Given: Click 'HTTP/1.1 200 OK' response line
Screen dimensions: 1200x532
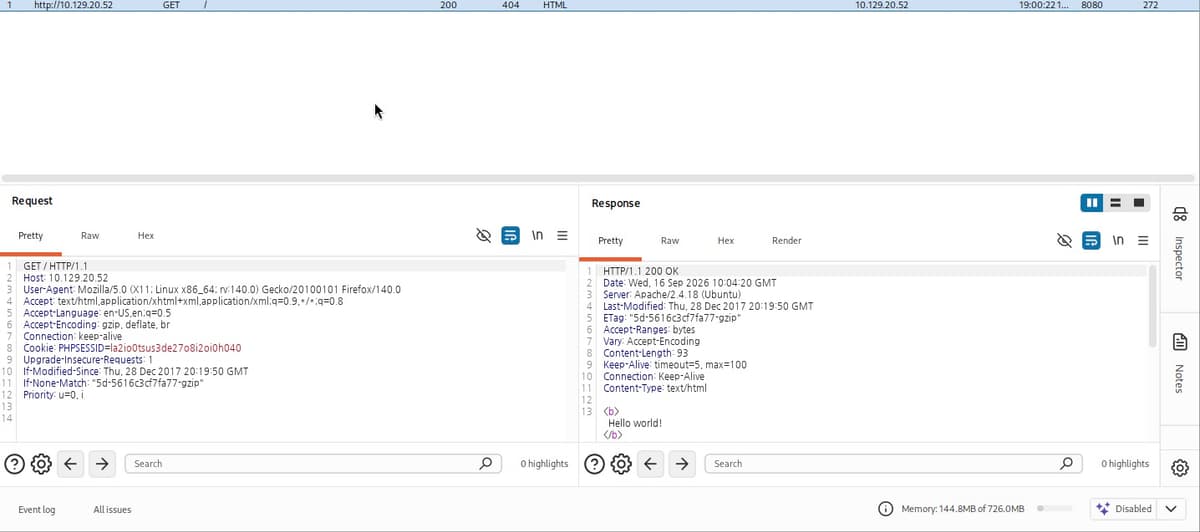Looking at the screenshot, I should pyautogui.click(x=641, y=271).
